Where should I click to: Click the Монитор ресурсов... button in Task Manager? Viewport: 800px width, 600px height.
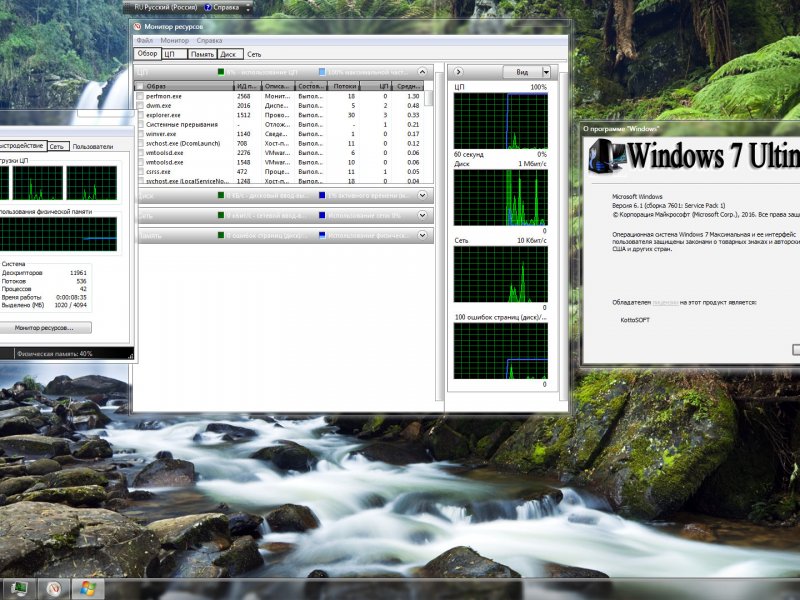(x=44, y=328)
